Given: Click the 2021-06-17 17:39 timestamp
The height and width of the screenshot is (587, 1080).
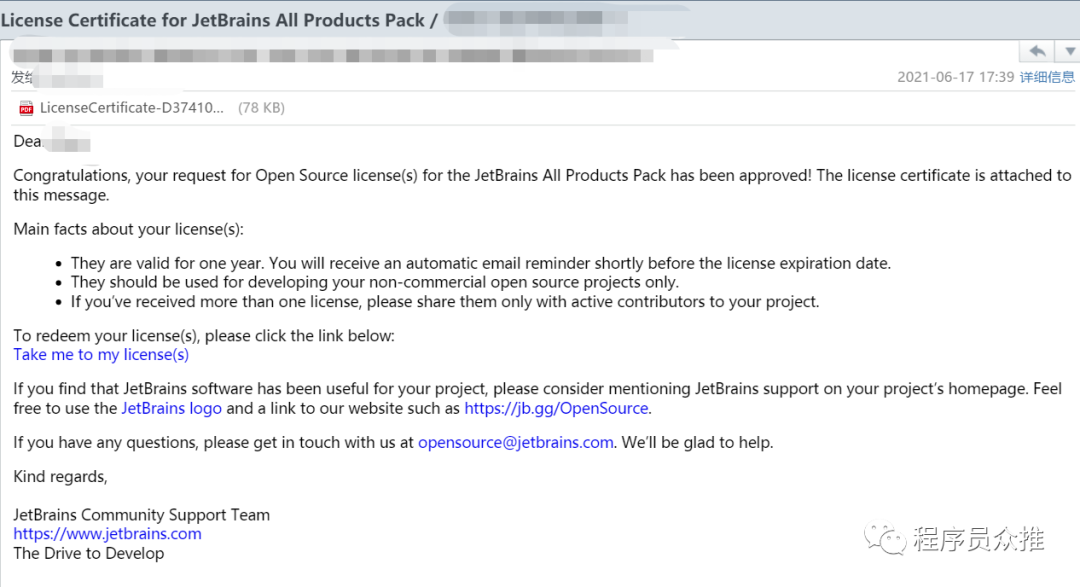Looking at the screenshot, I should 955,77.
